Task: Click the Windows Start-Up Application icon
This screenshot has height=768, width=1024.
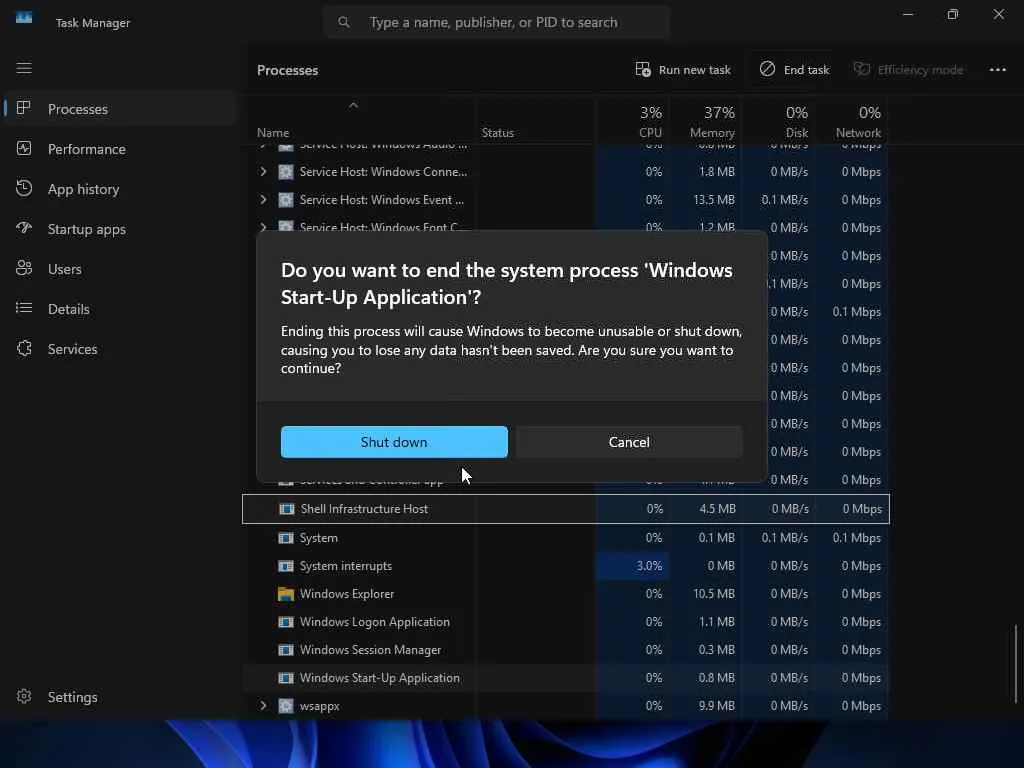Action: [286, 678]
